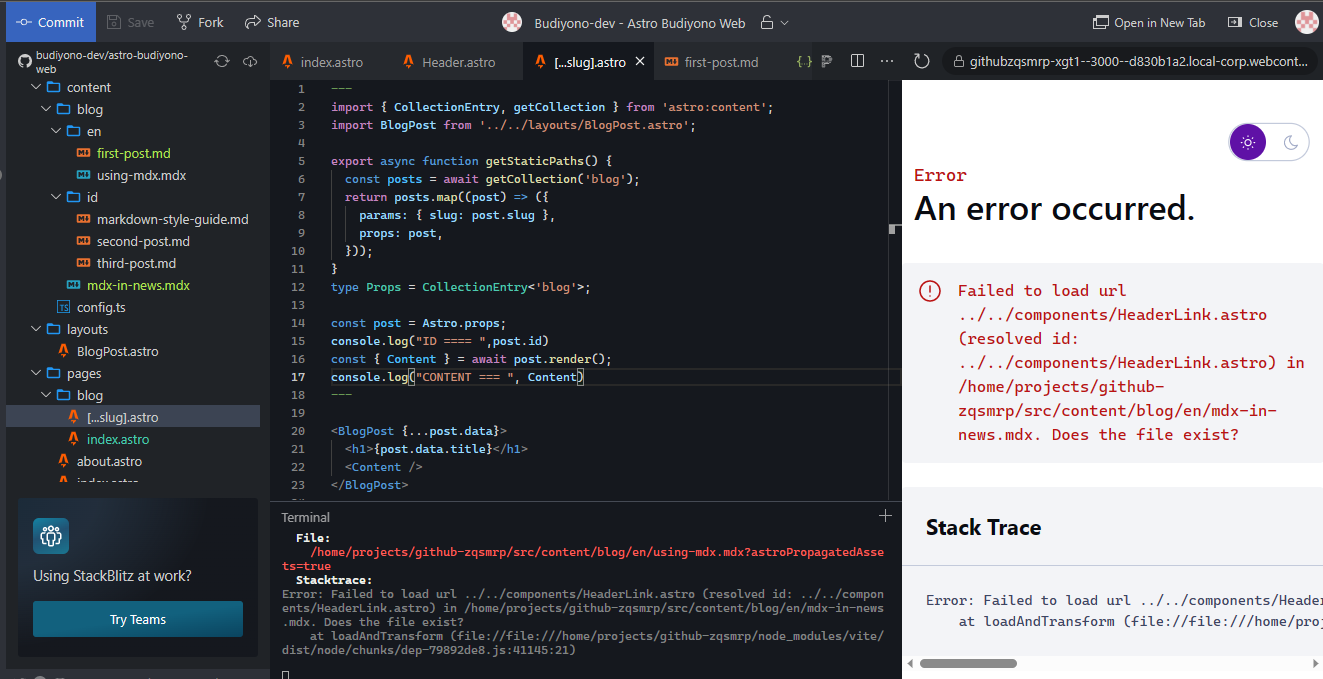The image size is (1323, 679).
Task: Click the Try Teams button
Action: [137, 619]
